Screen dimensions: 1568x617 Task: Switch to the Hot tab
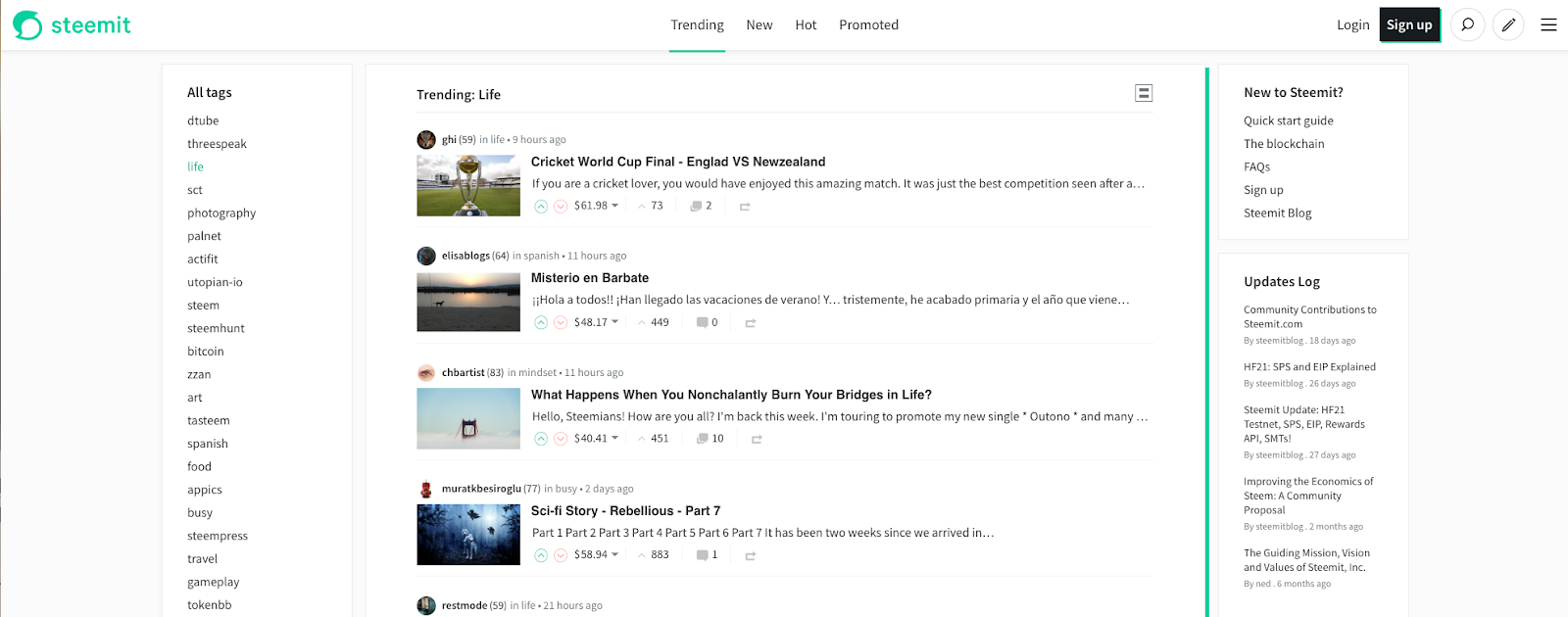806,25
